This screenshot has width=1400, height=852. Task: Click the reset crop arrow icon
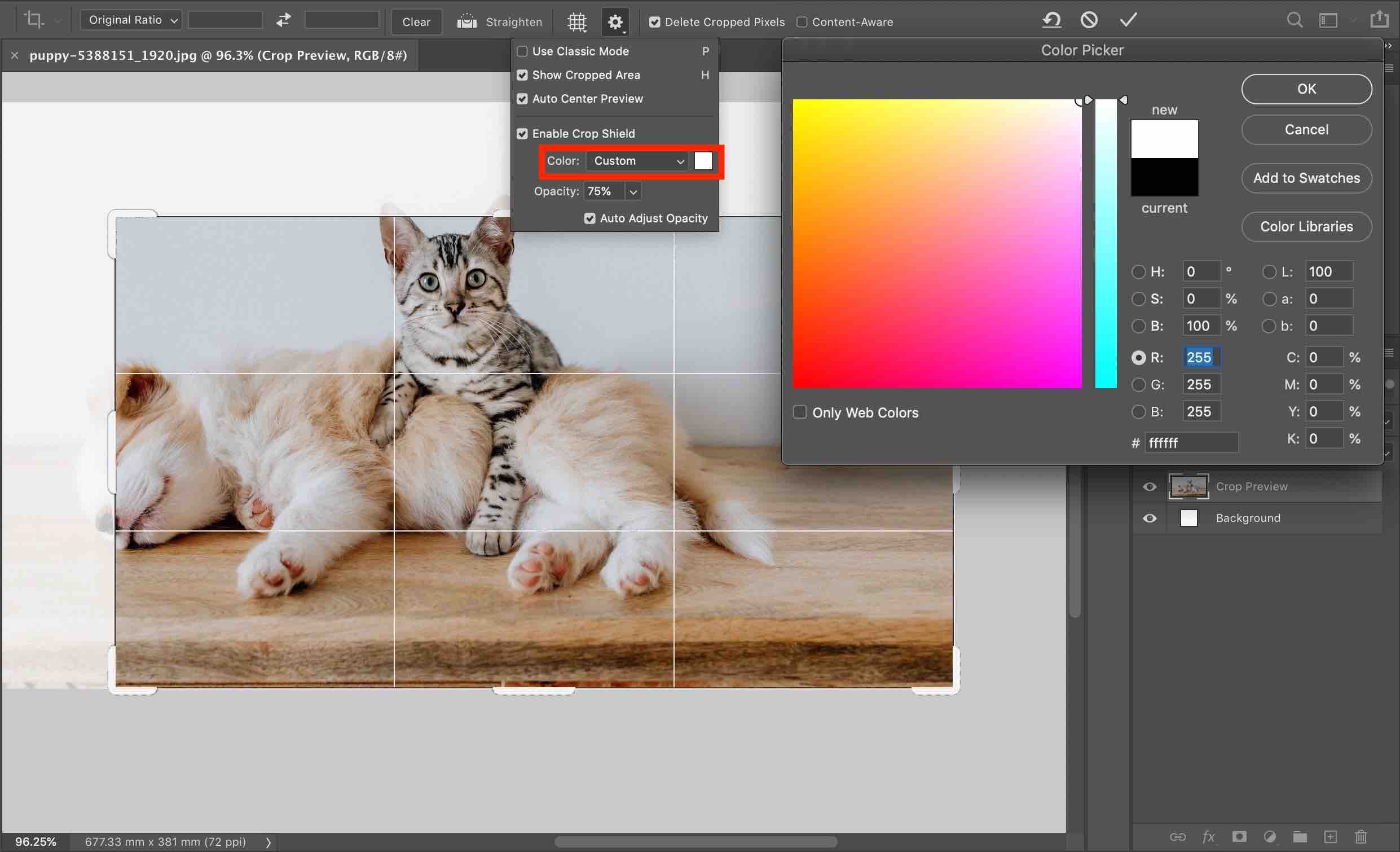1051,20
